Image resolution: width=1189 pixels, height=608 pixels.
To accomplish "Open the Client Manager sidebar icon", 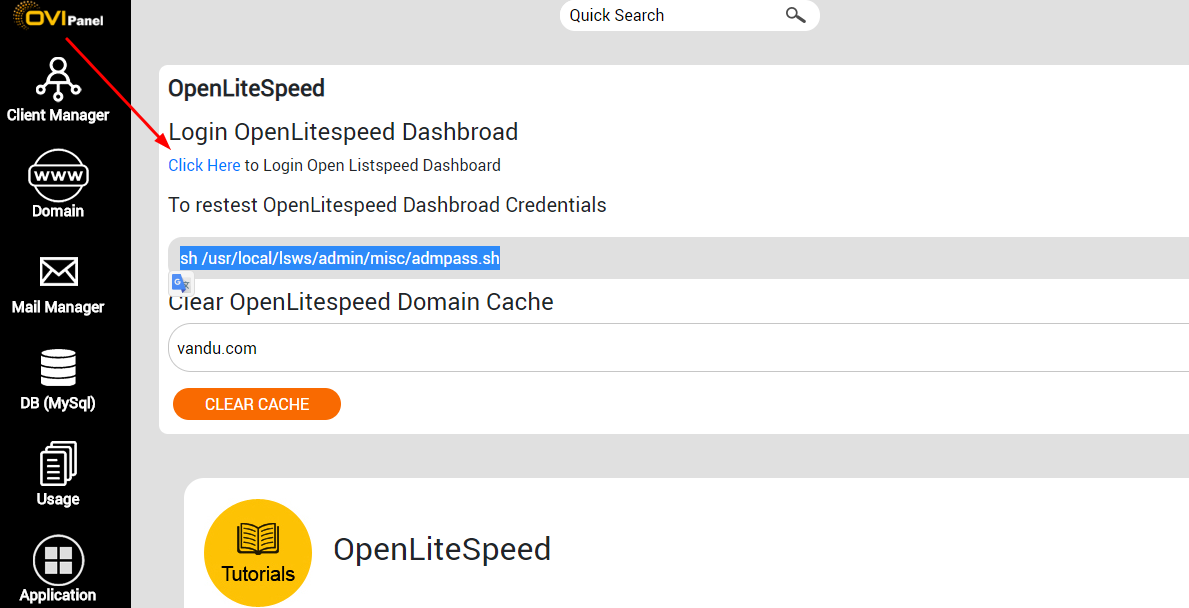I will 58,79.
